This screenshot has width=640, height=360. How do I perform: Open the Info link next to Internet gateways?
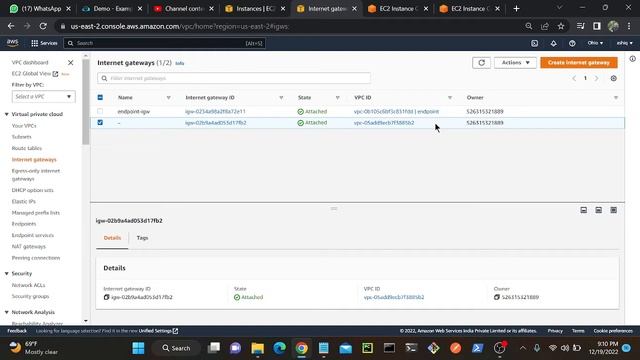click(180, 63)
